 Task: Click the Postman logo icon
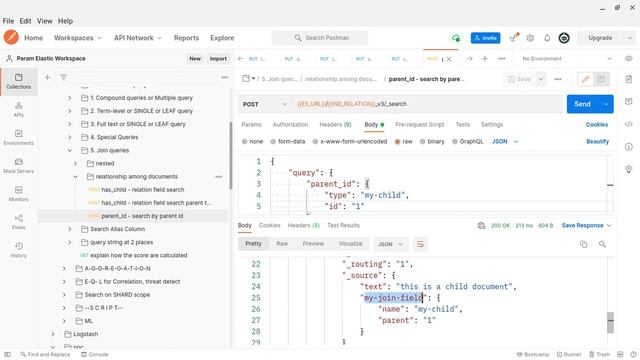11,37
